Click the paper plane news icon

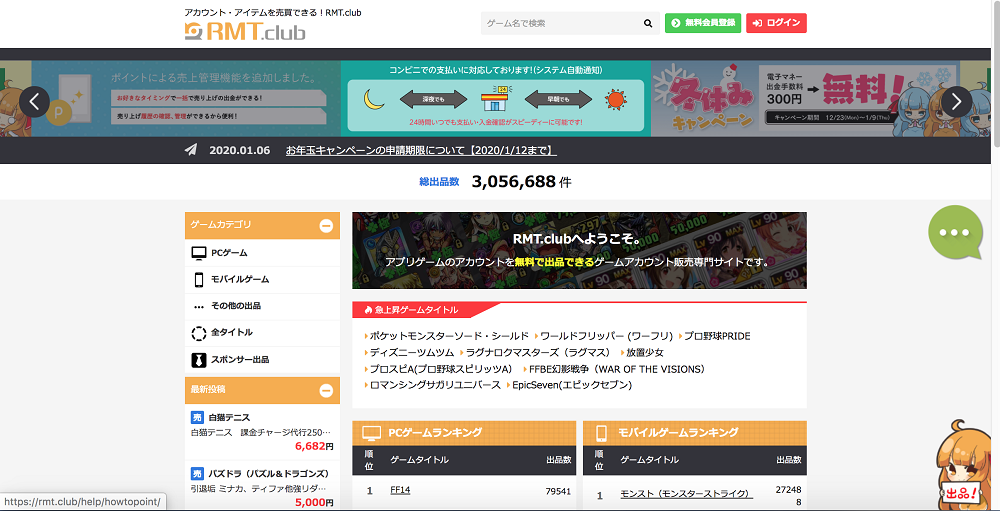(191, 150)
